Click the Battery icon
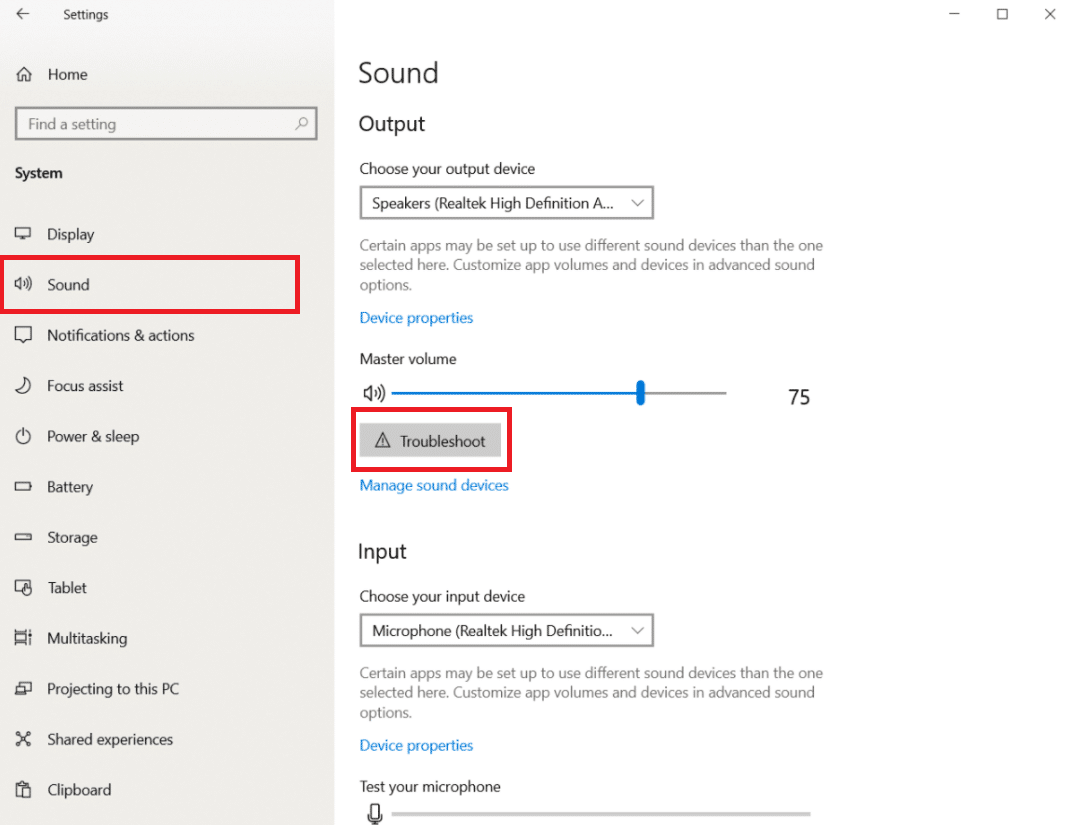Screen dimensions: 1069x825 click(23, 486)
